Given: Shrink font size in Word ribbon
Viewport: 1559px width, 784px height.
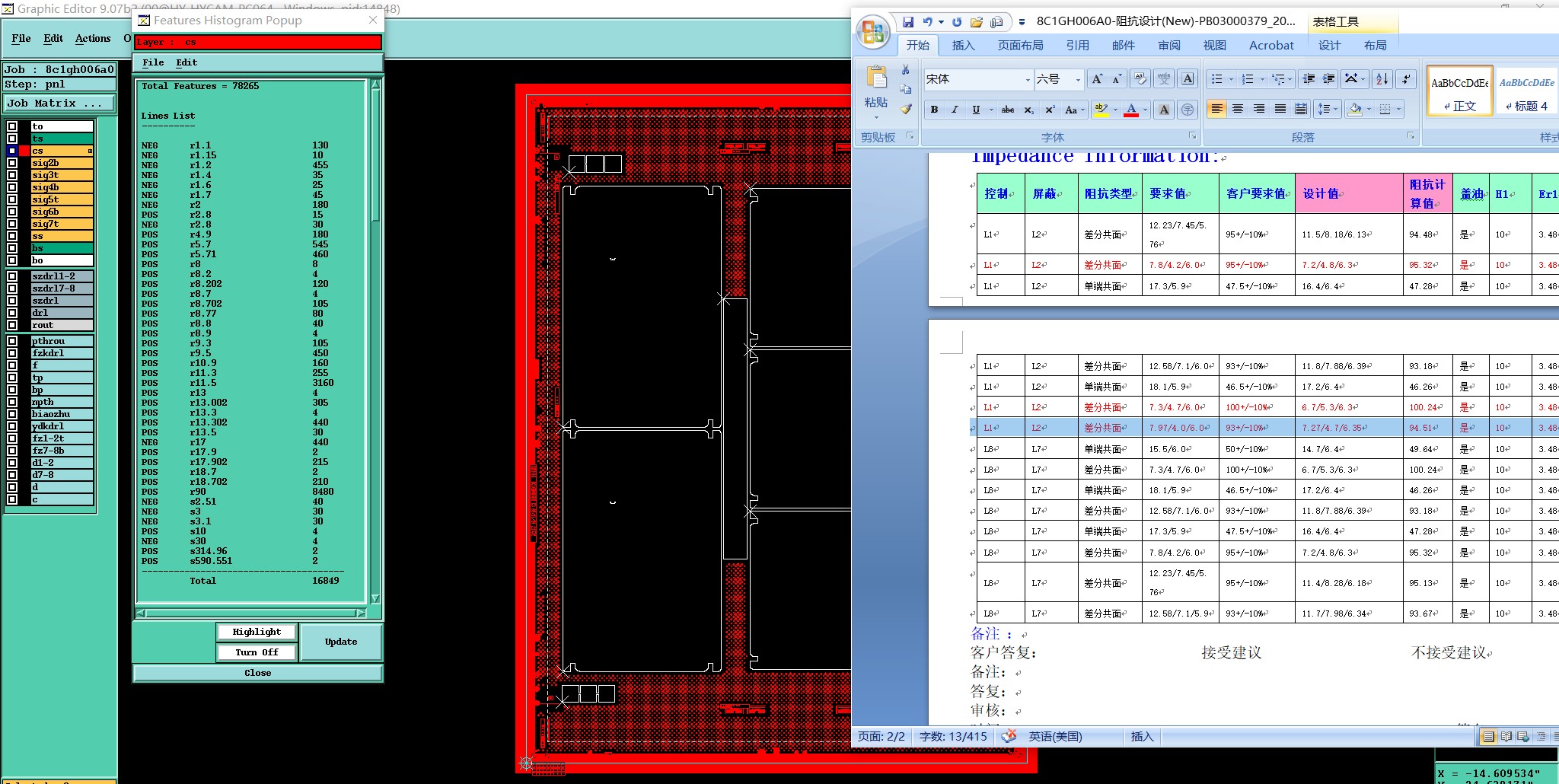Looking at the screenshot, I should coord(1117,79).
